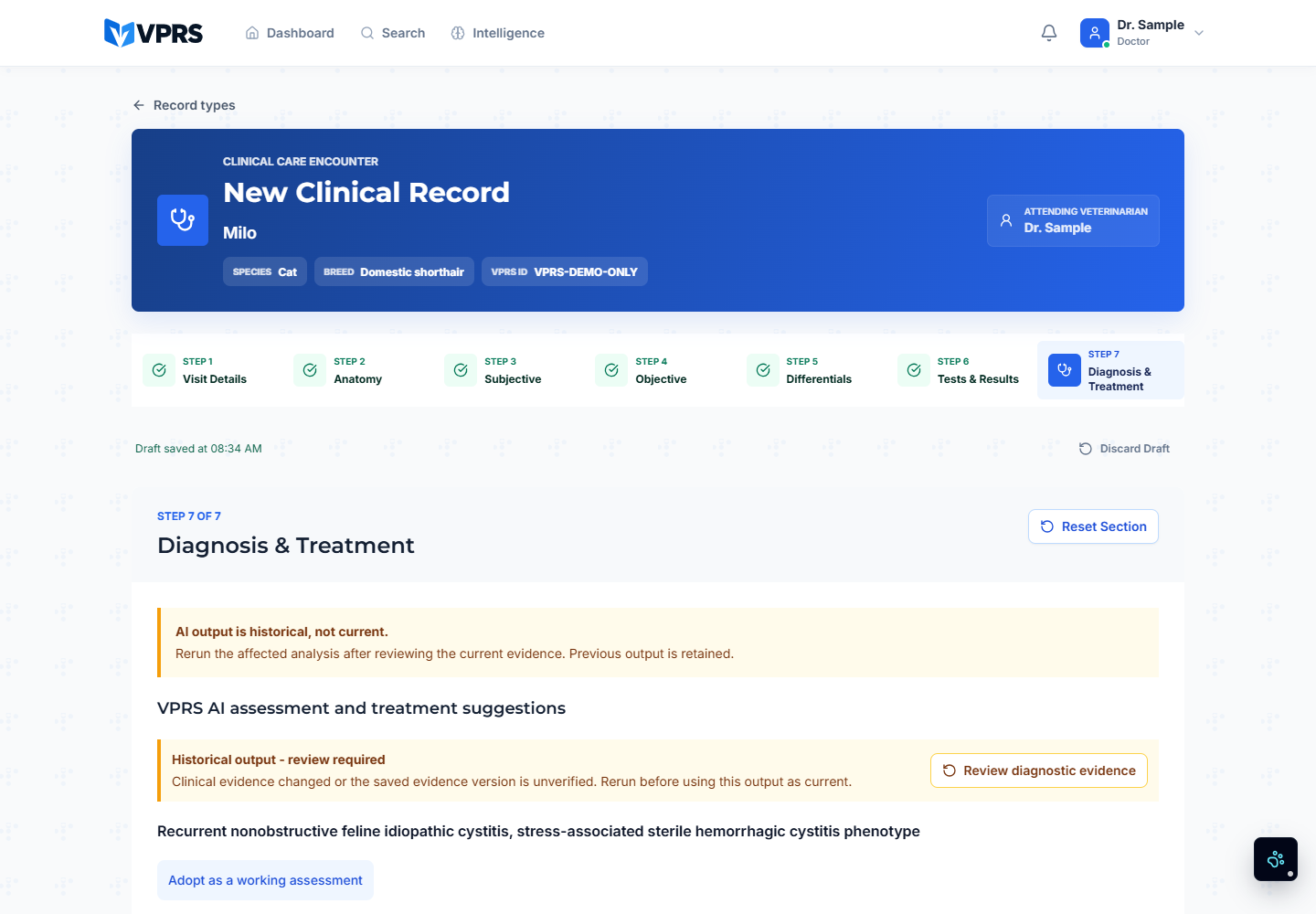Click Review diagnostic evidence button
The height and width of the screenshot is (914, 1316).
tap(1039, 771)
